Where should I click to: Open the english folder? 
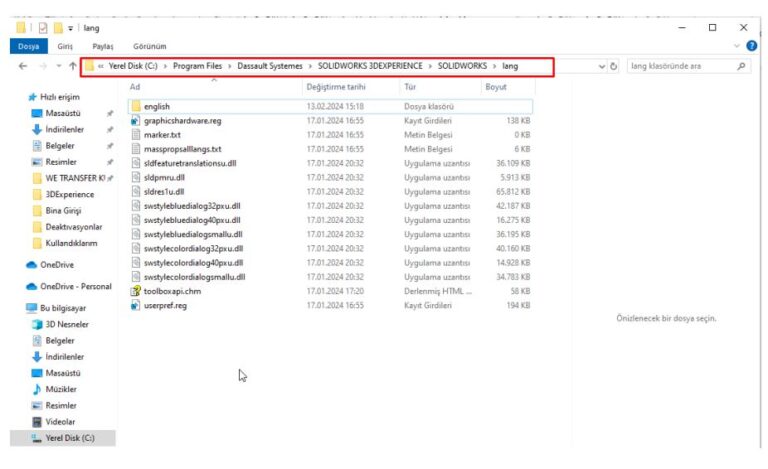(x=157, y=106)
